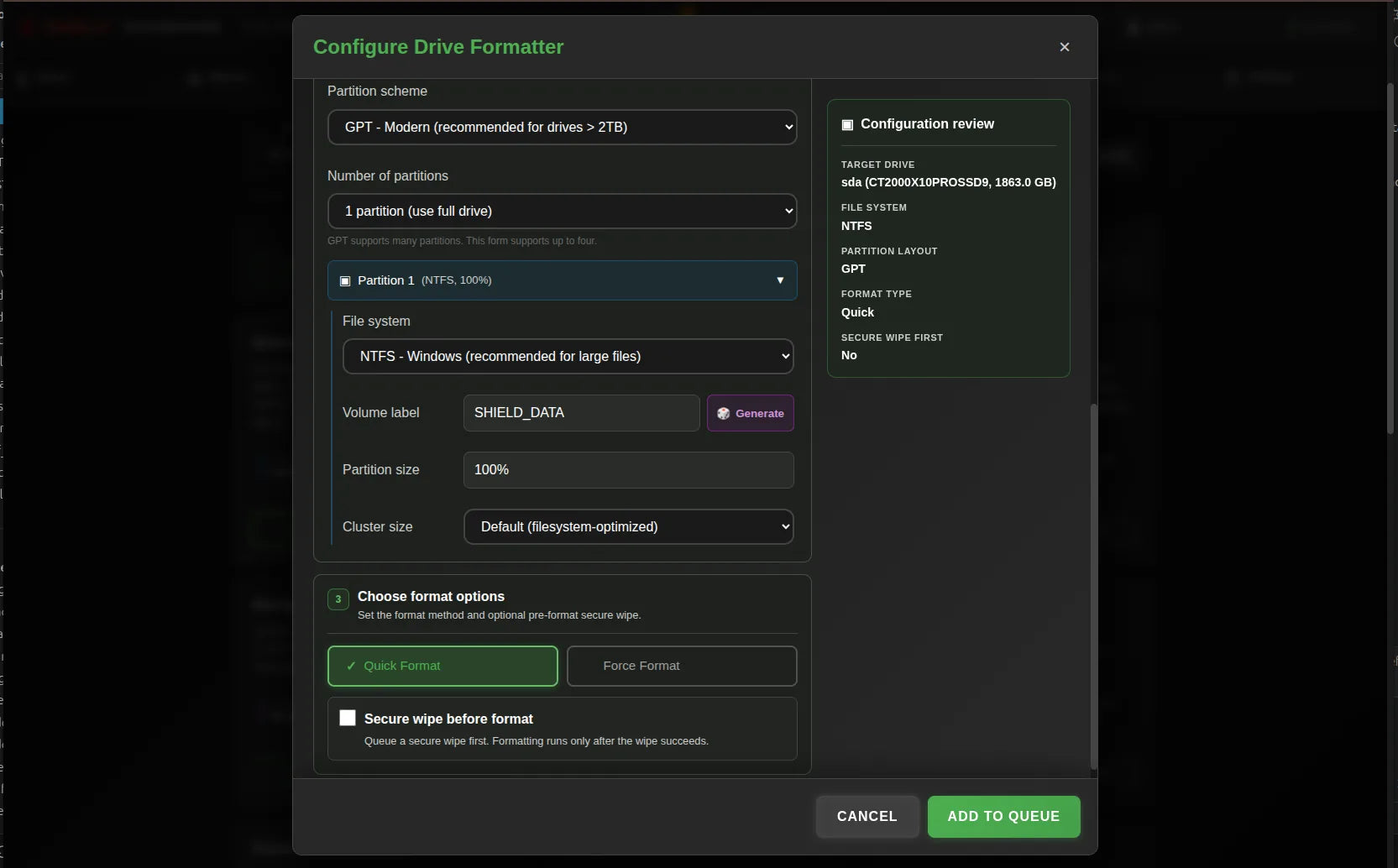The height and width of the screenshot is (868, 1398).
Task: Select the Quick Format option
Action: coord(442,666)
